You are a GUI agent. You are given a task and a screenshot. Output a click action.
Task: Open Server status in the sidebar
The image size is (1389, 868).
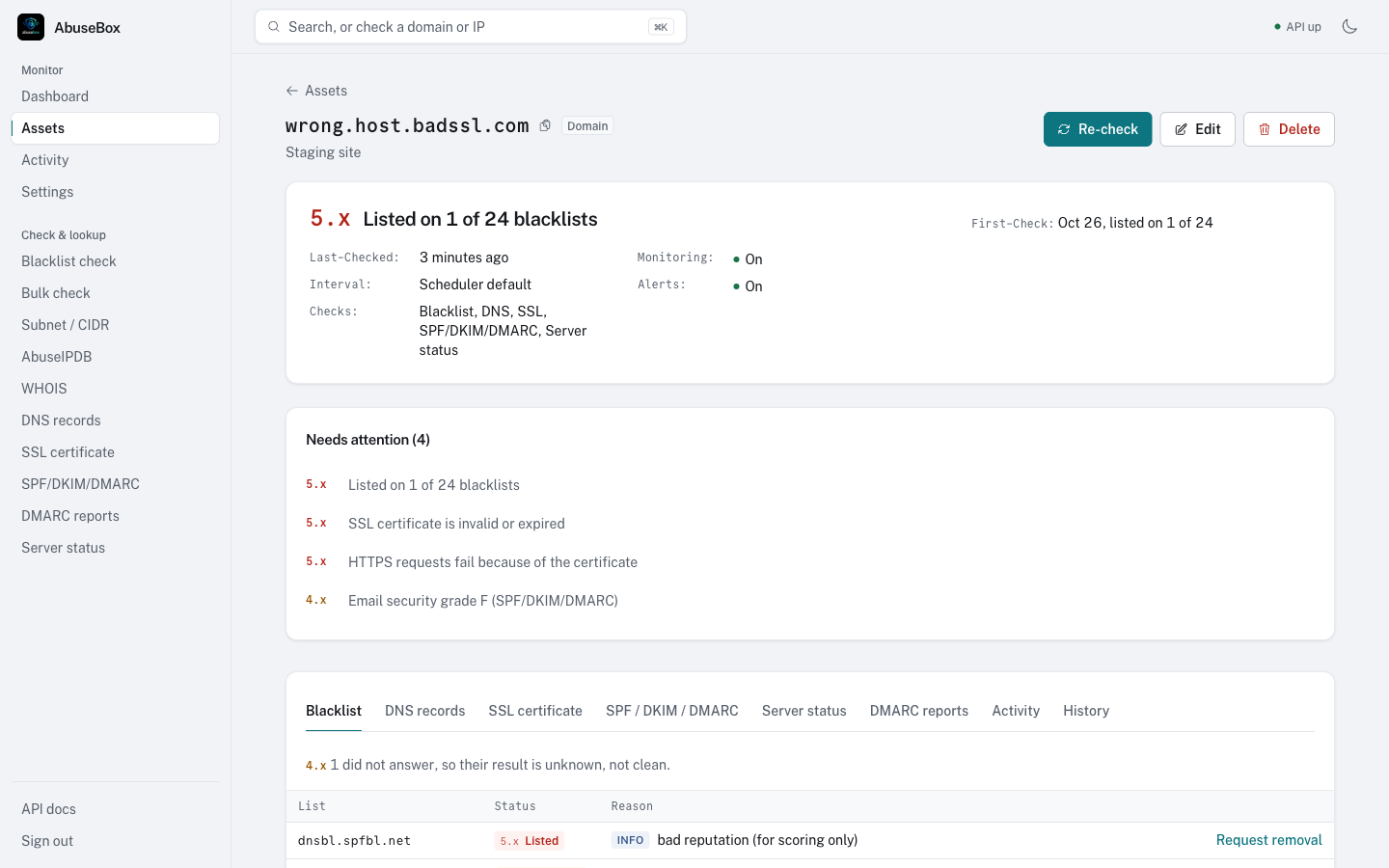pos(116,548)
